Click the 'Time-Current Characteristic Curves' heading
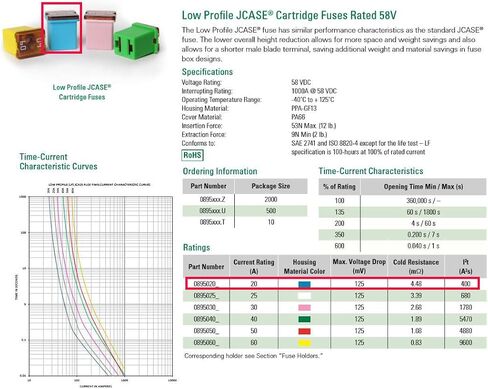 pyautogui.click(x=58, y=162)
